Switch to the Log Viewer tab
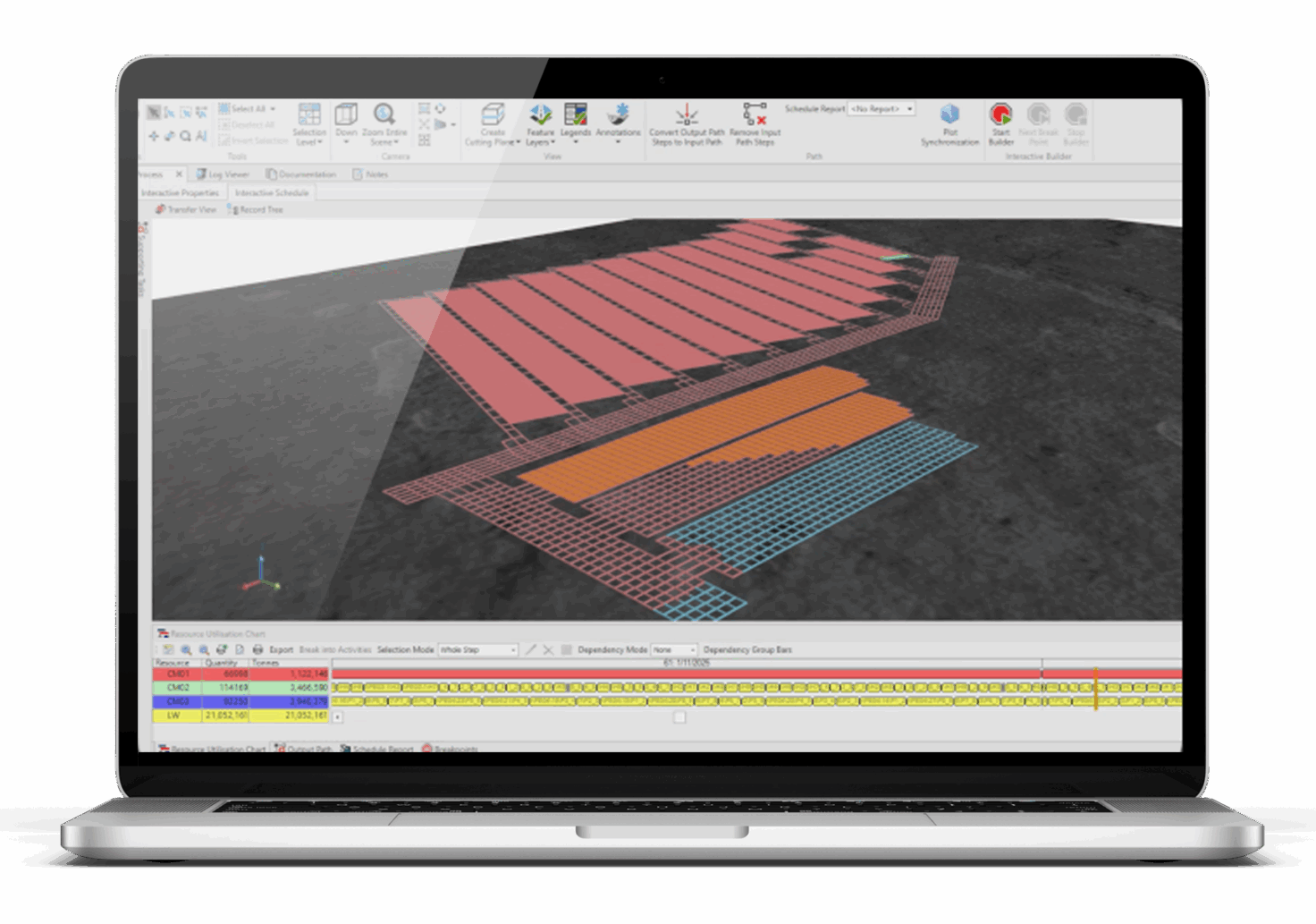The height and width of the screenshot is (924, 1316). [x=224, y=174]
